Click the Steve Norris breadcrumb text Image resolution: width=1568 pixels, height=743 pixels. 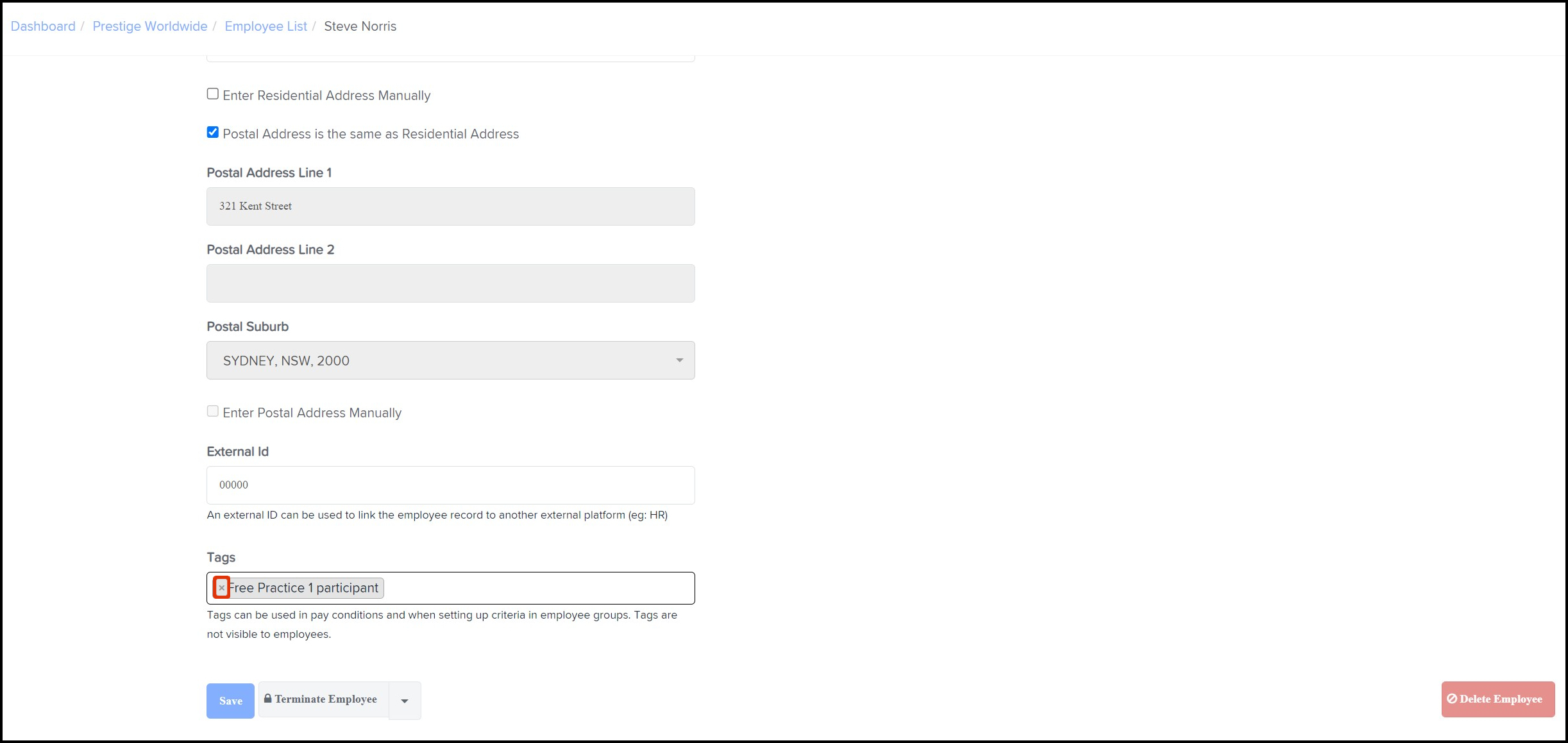(x=360, y=26)
